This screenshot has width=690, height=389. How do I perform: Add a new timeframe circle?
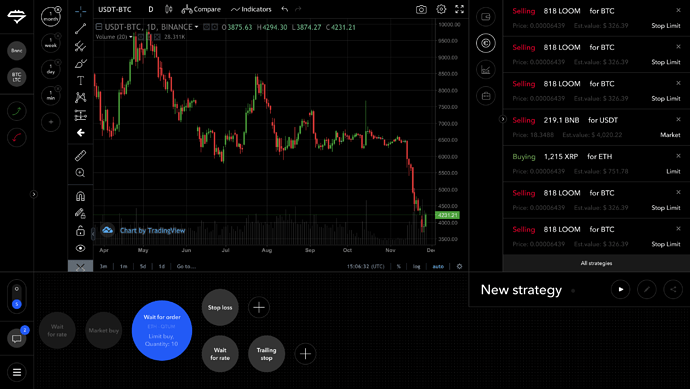pos(51,122)
